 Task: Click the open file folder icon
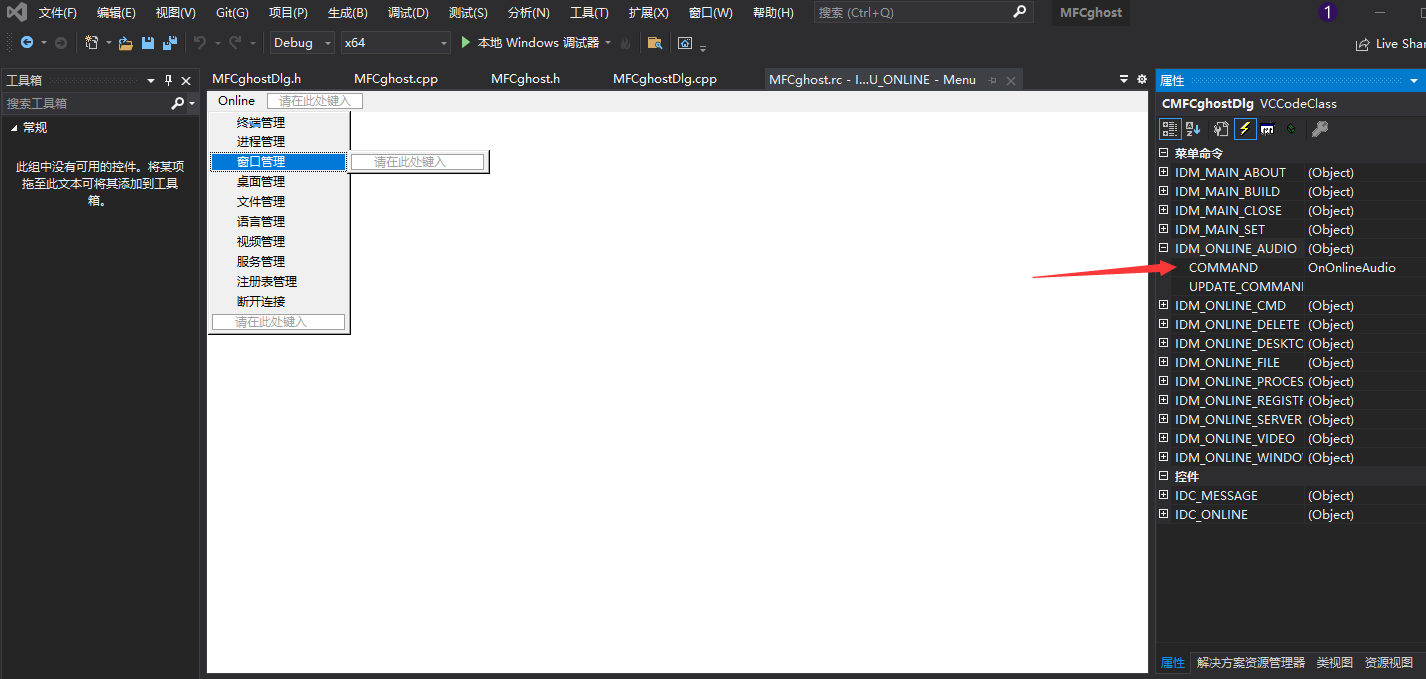click(x=125, y=43)
